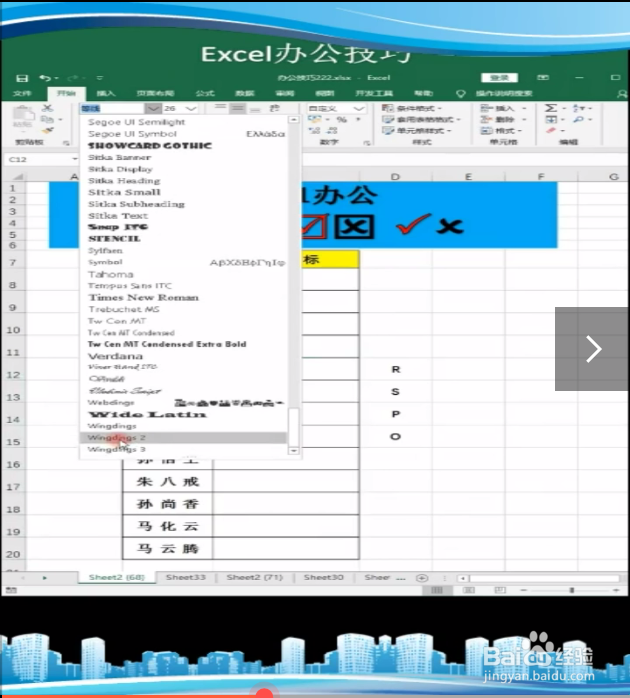Open the Sheet30 worksheet tab
Viewport: 630px width, 698px height.
click(324, 577)
